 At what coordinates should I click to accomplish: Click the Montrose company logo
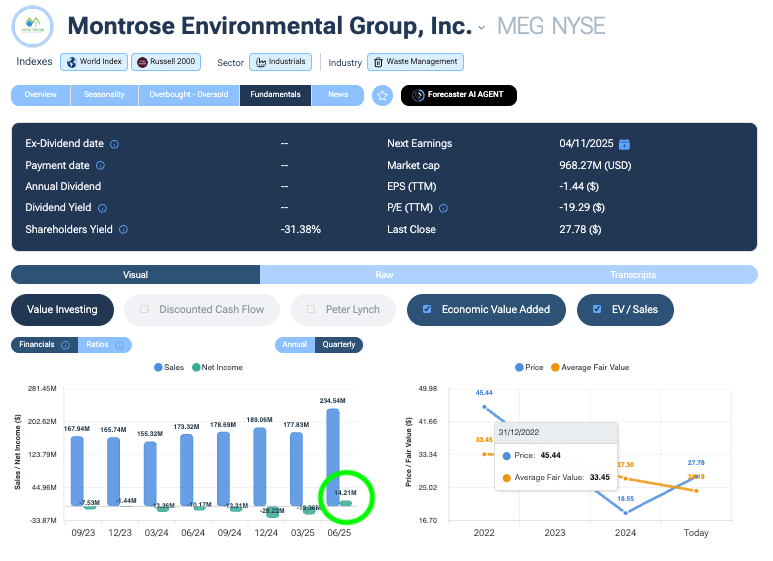point(33,27)
